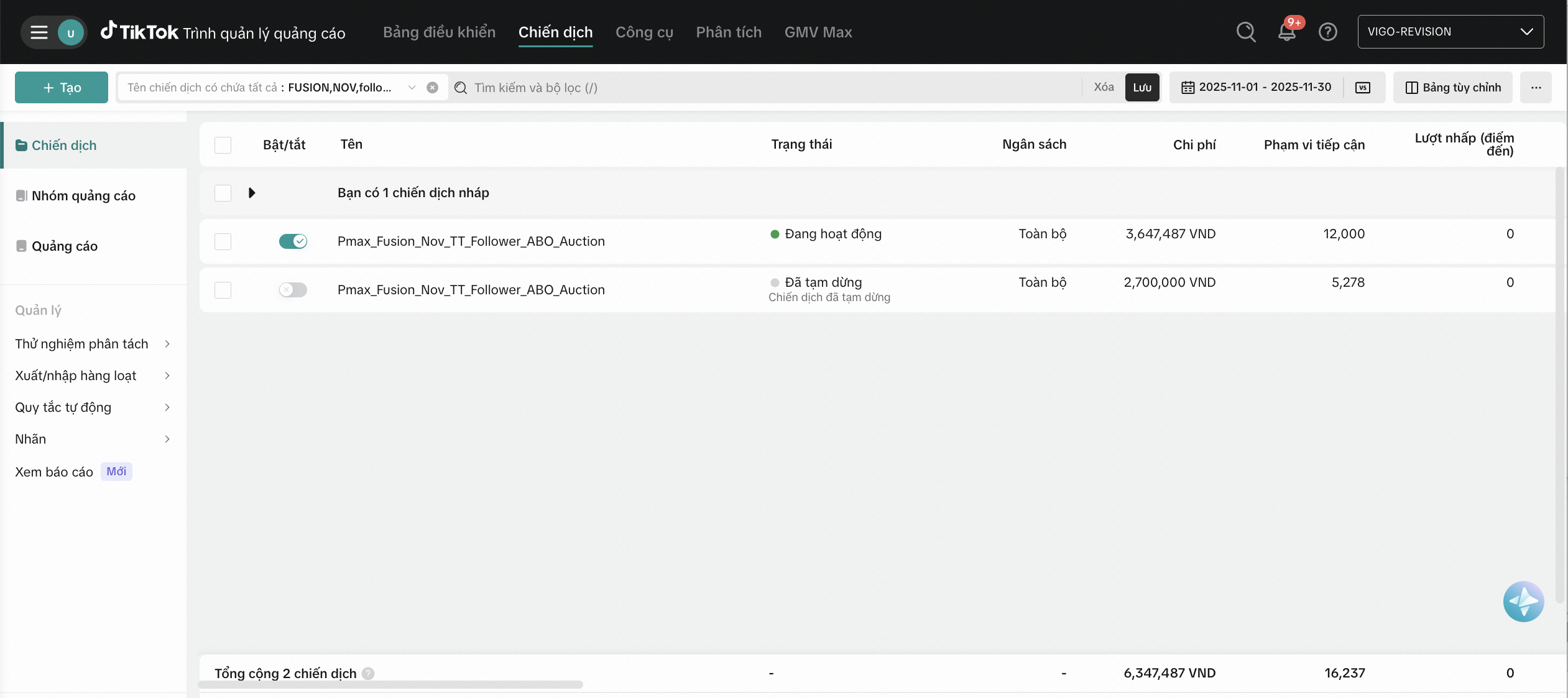Expand the draft campaigns row arrow
1568x698 pixels.
(x=252, y=193)
